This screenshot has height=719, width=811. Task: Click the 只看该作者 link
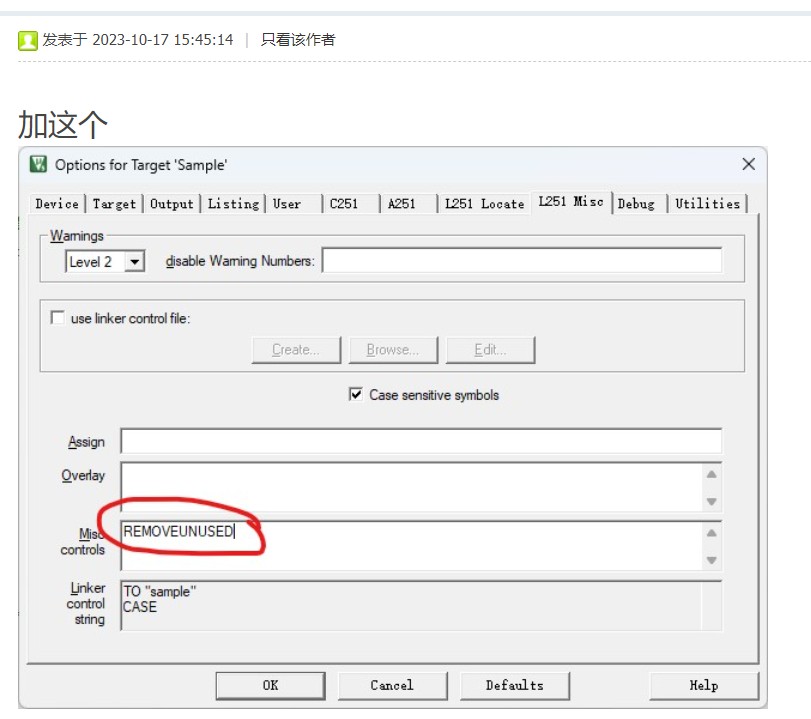pos(298,40)
